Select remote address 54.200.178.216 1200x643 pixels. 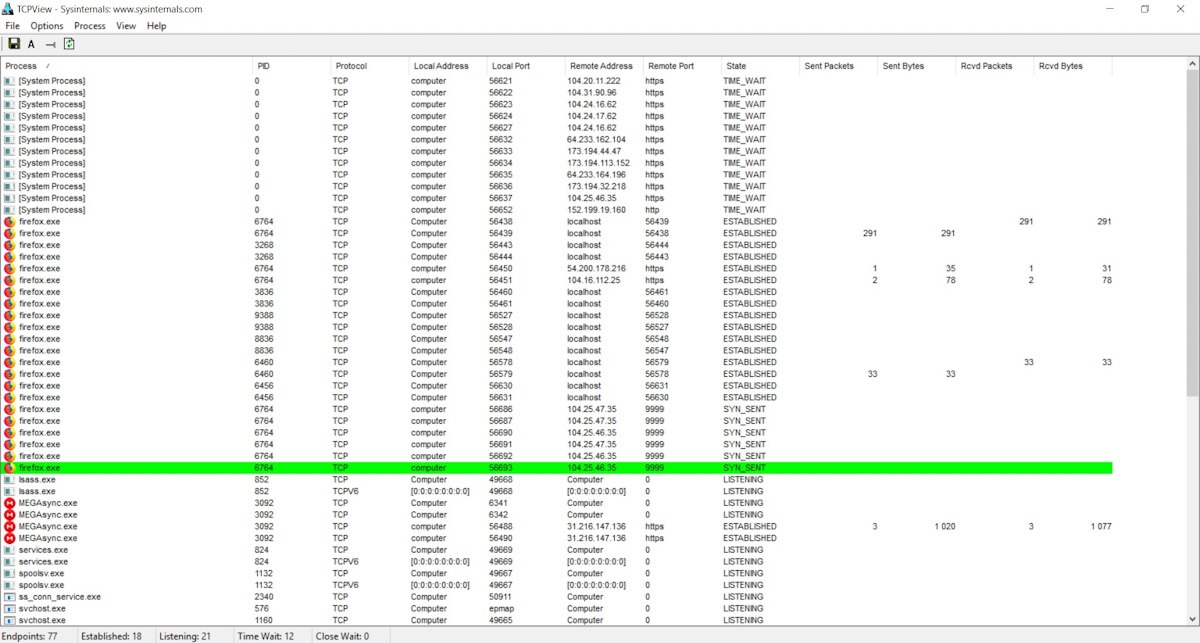pyautogui.click(x=596, y=269)
